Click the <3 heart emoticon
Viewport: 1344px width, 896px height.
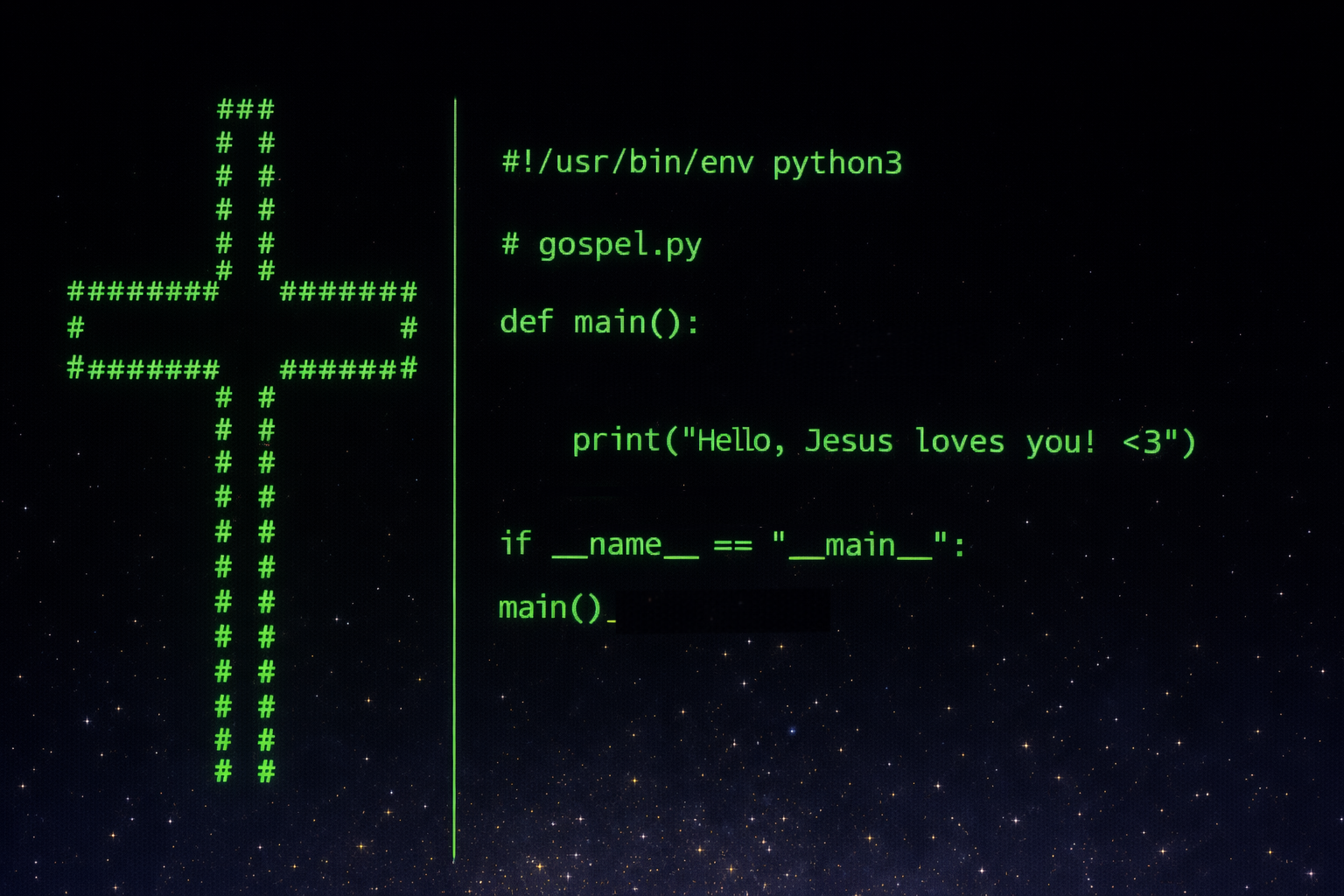(1143, 442)
